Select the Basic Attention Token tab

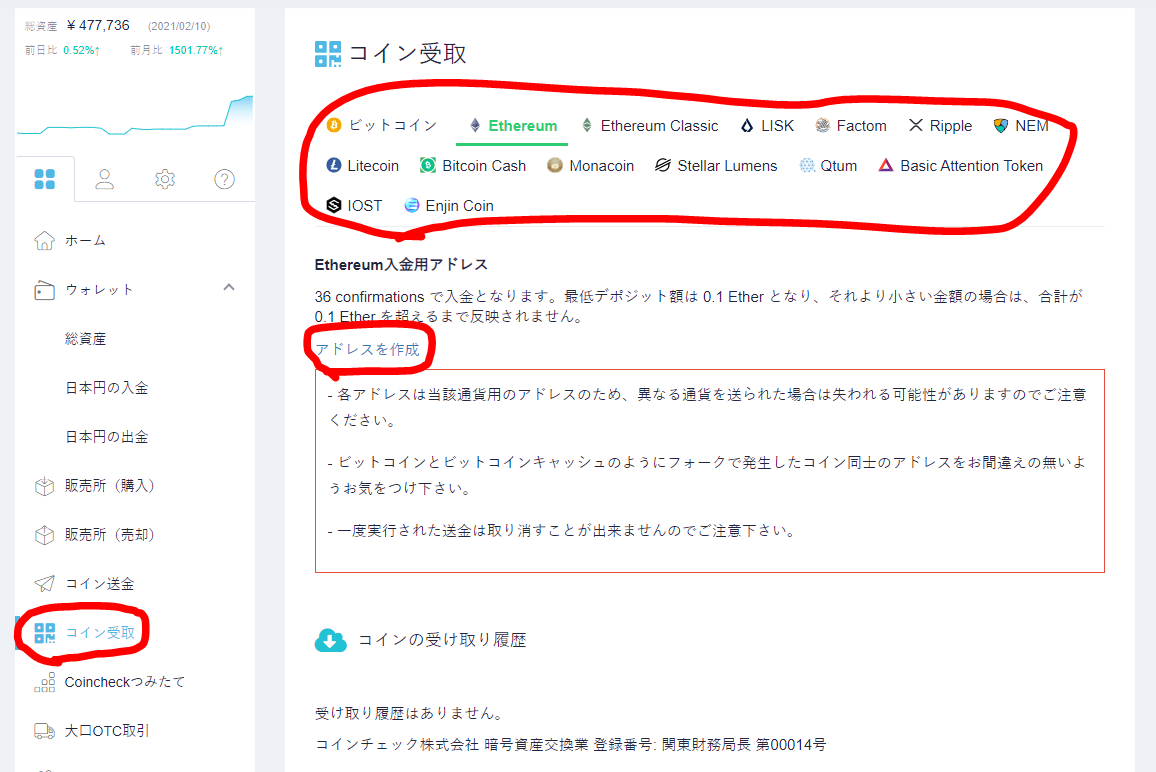[x=961, y=166]
